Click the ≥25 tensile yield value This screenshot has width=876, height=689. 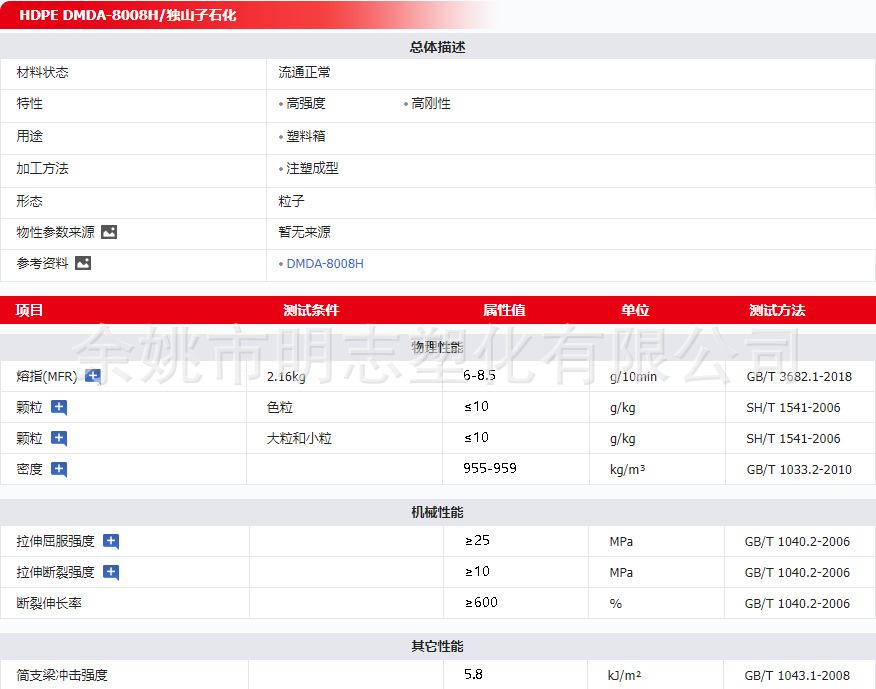[x=477, y=540]
